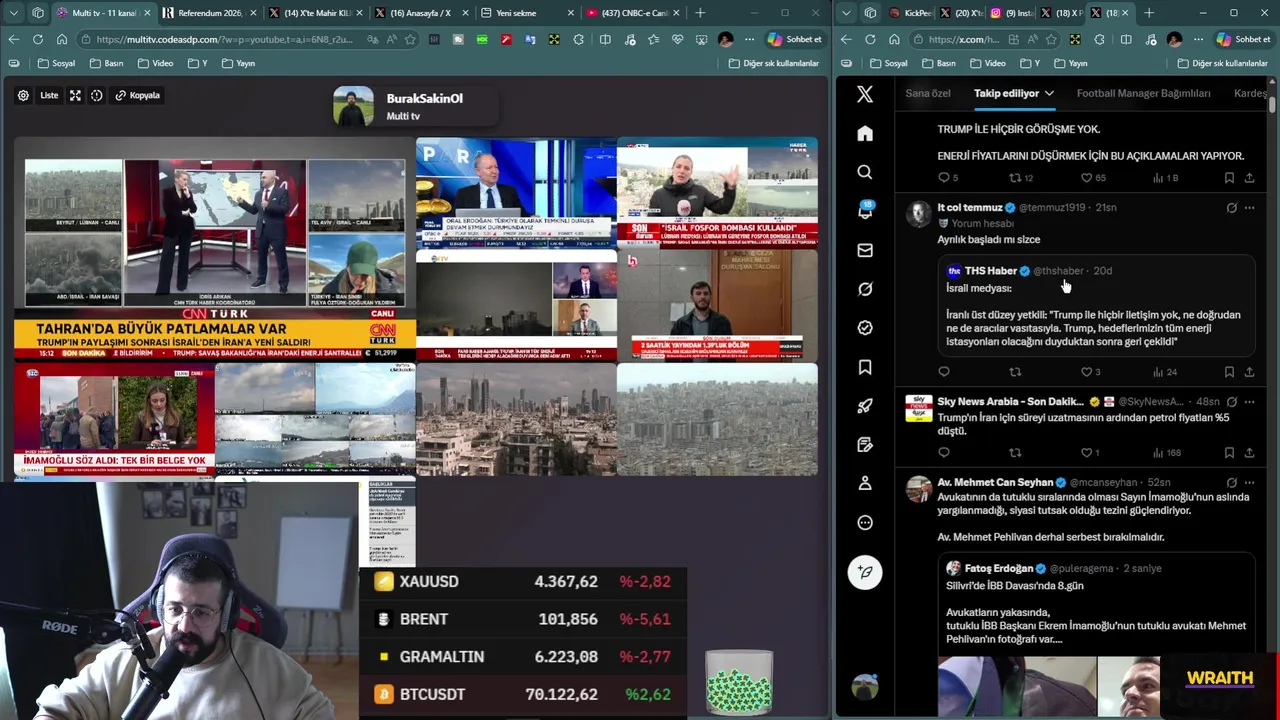This screenshot has width=1280, height=720.
Task: Click left browser address bar URL
Action: (x=224, y=39)
